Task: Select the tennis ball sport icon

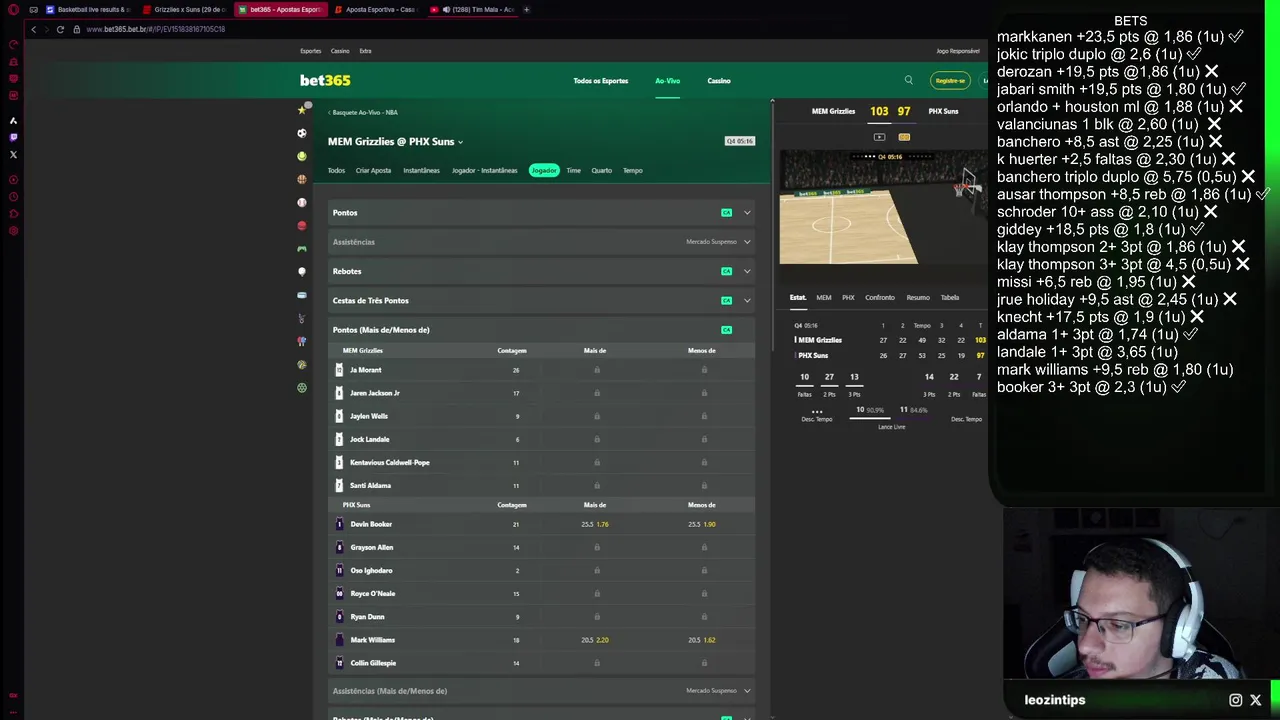Action: [302, 156]
